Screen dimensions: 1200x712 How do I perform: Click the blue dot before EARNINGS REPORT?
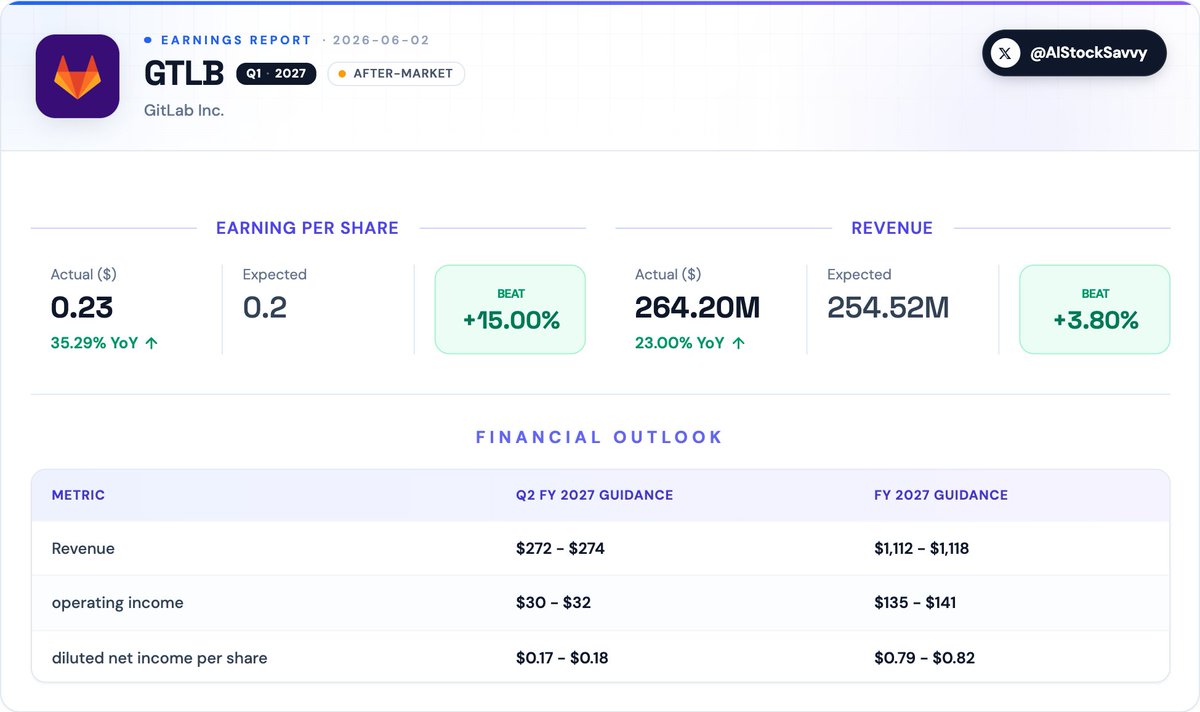[x=148, y=40]
